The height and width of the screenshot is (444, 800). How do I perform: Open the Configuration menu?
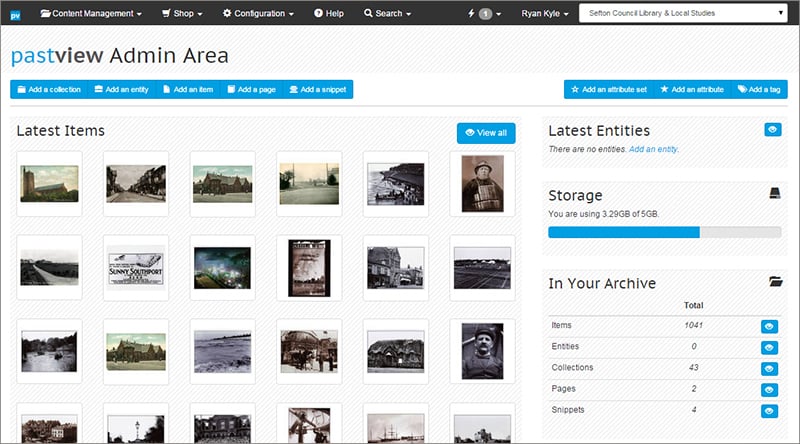click(258, 14)
